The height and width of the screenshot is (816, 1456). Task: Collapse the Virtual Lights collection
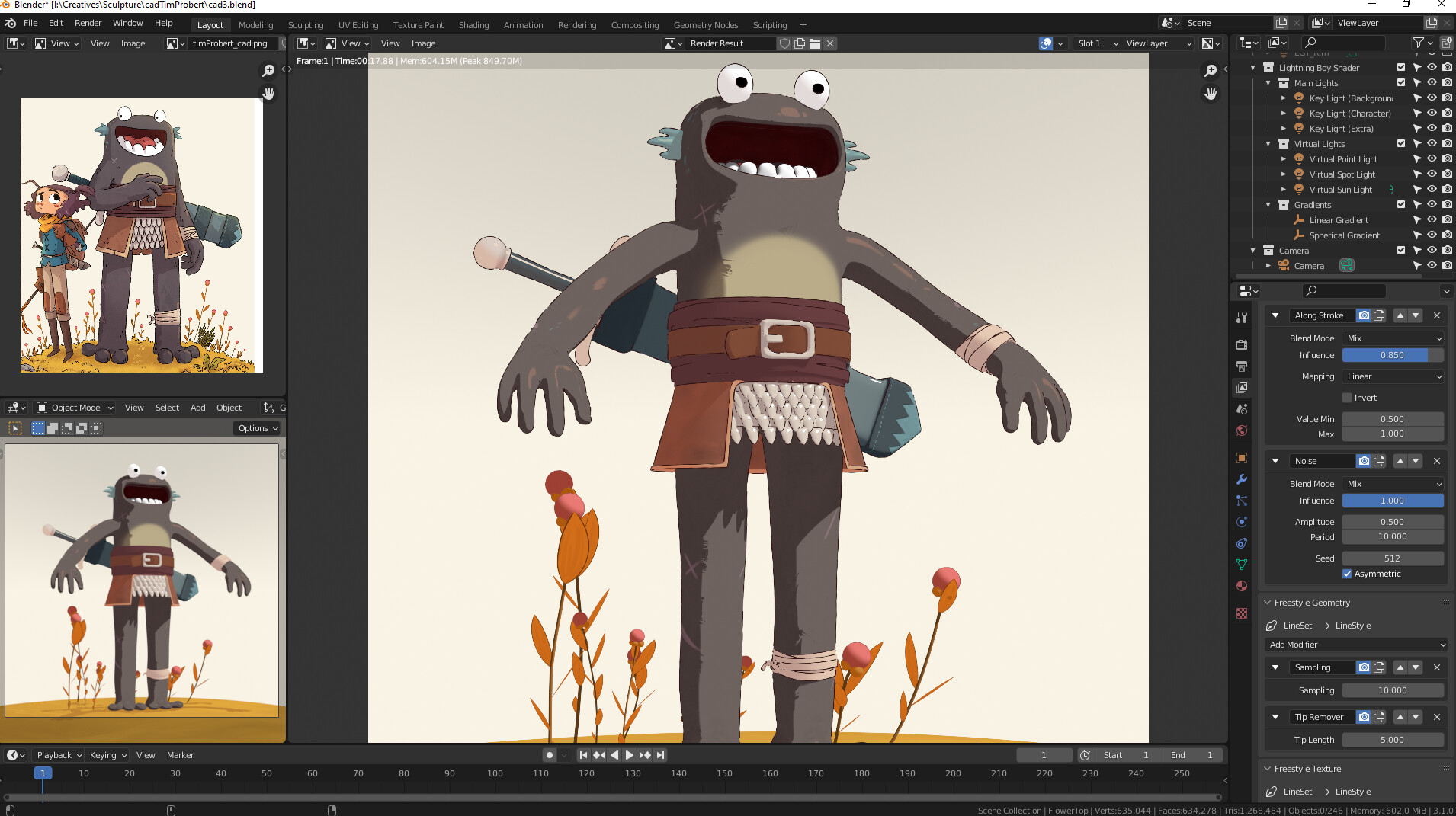pos(1268,144)
